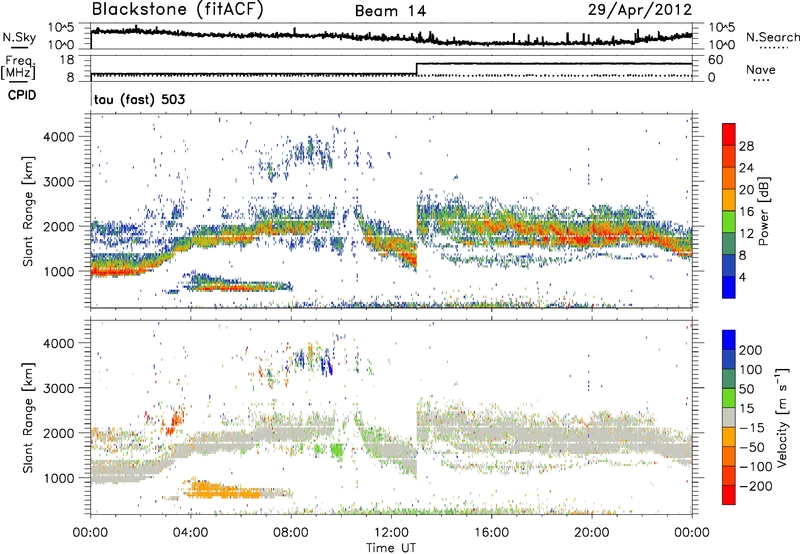This screenshot has width=800, height=554.
Task: Click the '1000' tick in velocity panel
Action: [x=58, y=478]
